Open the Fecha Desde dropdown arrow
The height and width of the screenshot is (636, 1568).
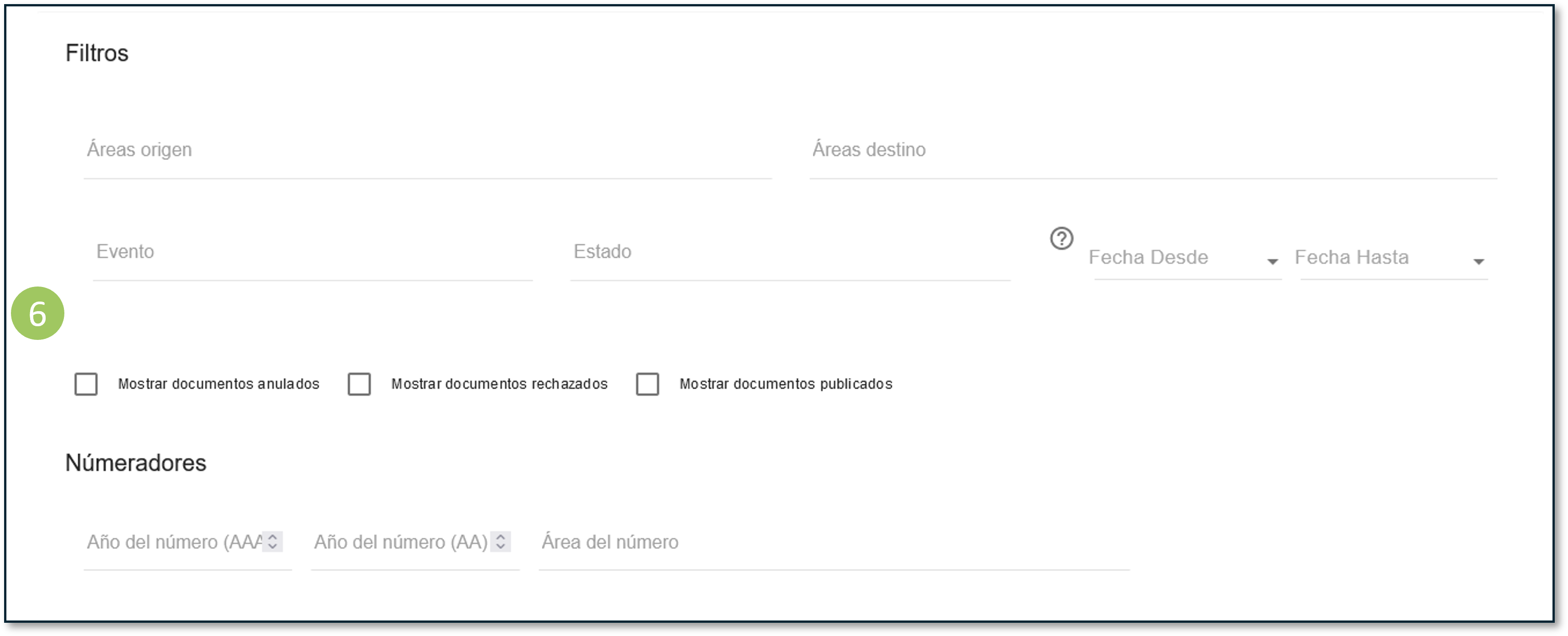1272,262
